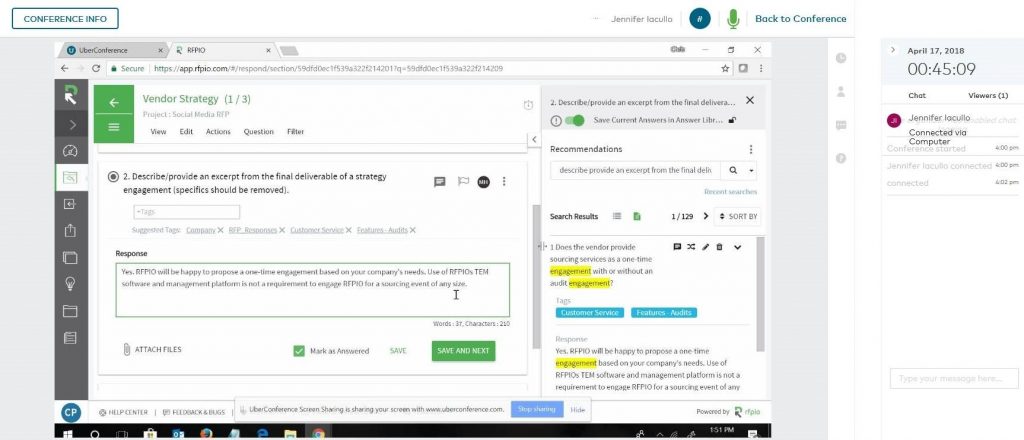Click the paperclip Attach Files icon
Image resolution: width=1024 pixels, height=440 pixels.
tap(127, 350)
